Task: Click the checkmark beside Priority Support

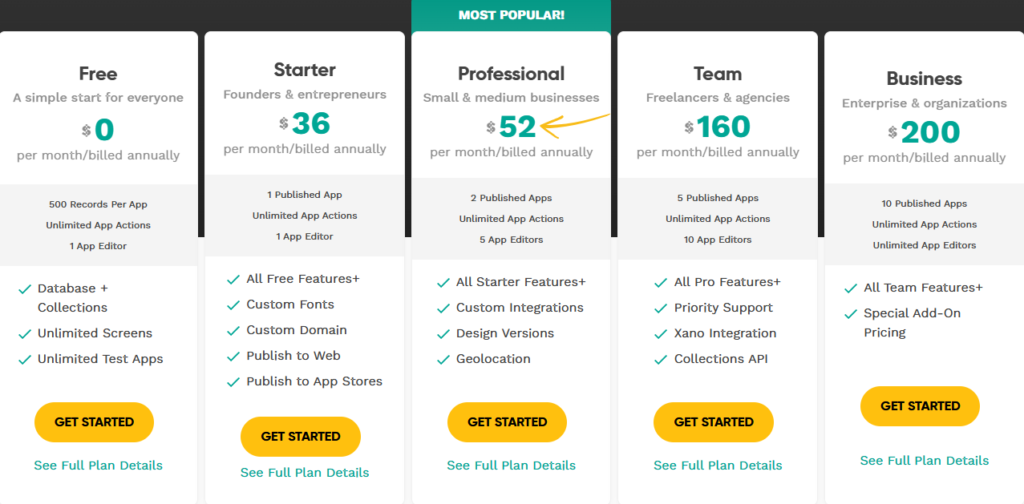Action: (661, 308)
